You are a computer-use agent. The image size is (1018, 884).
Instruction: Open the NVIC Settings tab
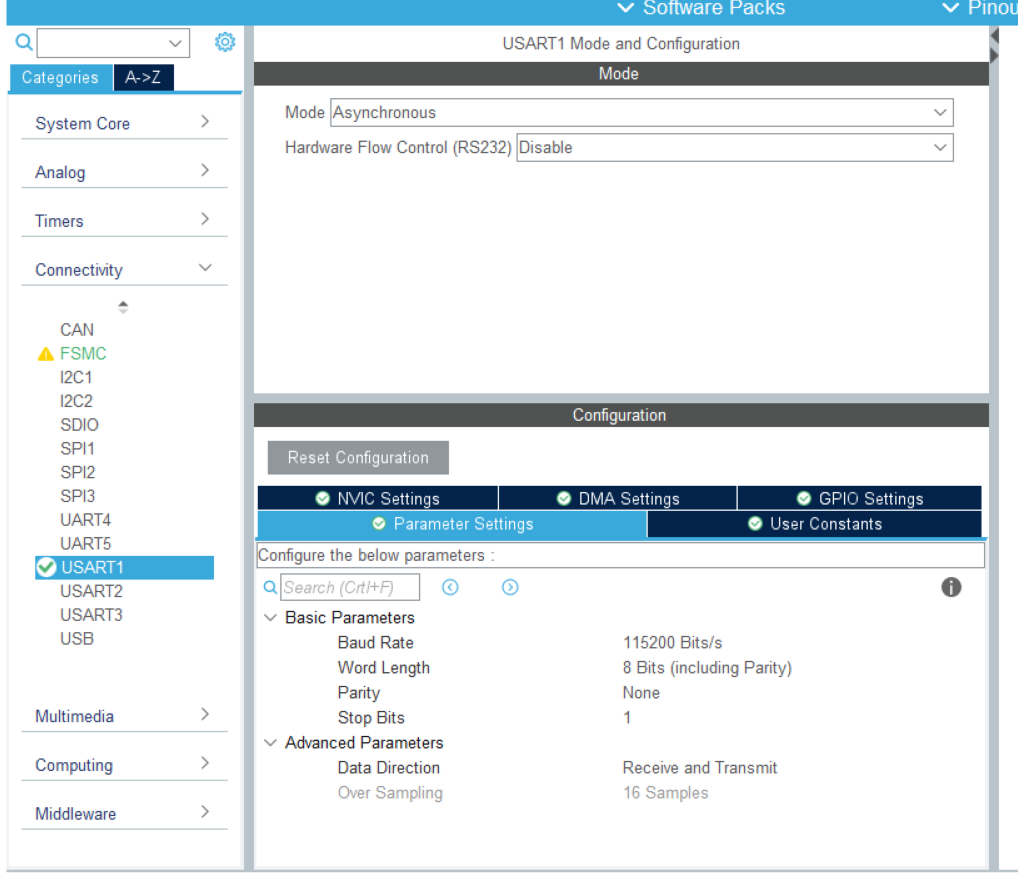tap(377, 498)
